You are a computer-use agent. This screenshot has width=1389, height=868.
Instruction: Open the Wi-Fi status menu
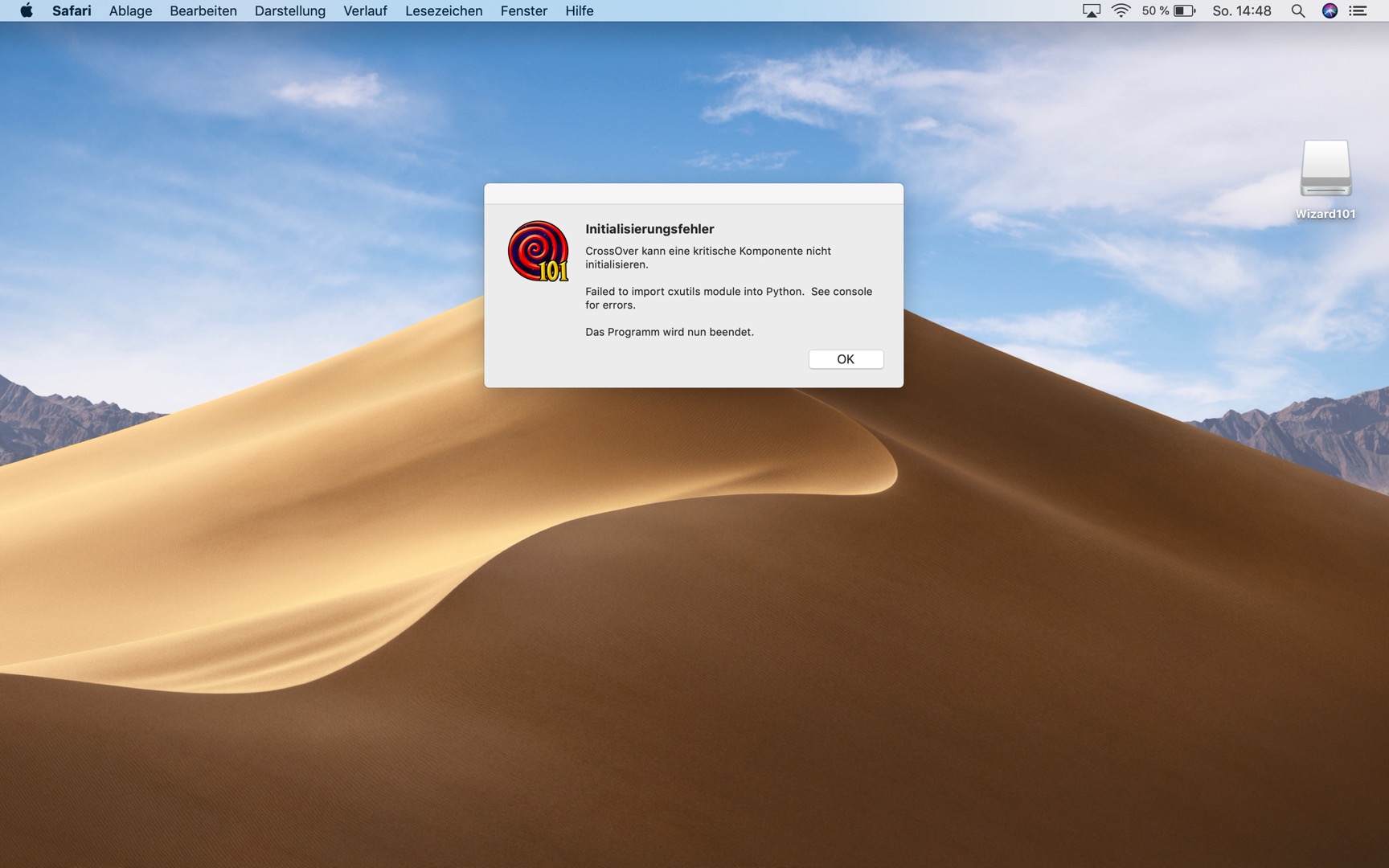[x=1121, y=10]
